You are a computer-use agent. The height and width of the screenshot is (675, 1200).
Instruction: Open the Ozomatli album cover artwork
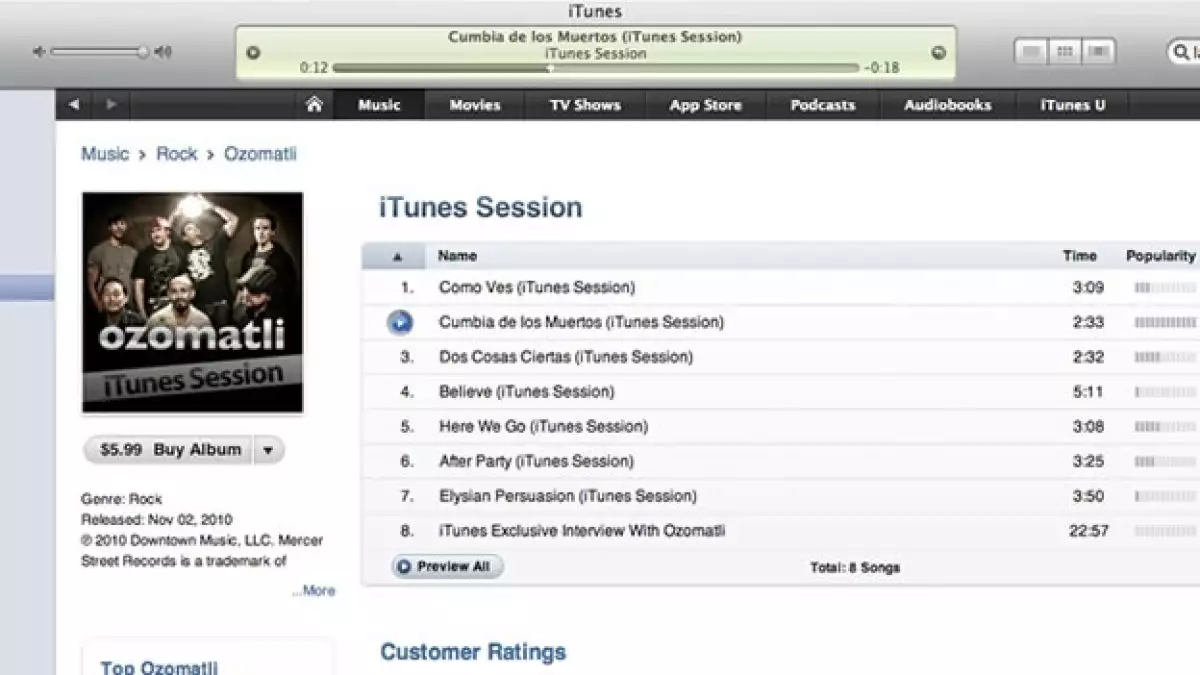click(x=192, y=303)
